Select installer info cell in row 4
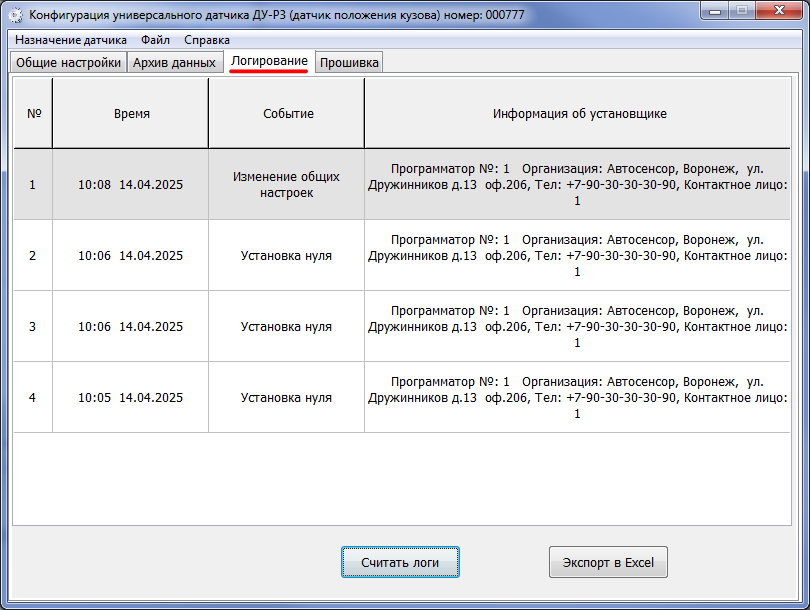Viewport: 810px width, 610px height. click(578, 397)
